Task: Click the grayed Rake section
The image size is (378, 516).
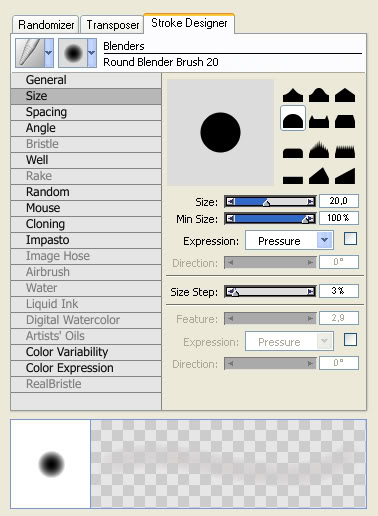Action: (86, 176)
